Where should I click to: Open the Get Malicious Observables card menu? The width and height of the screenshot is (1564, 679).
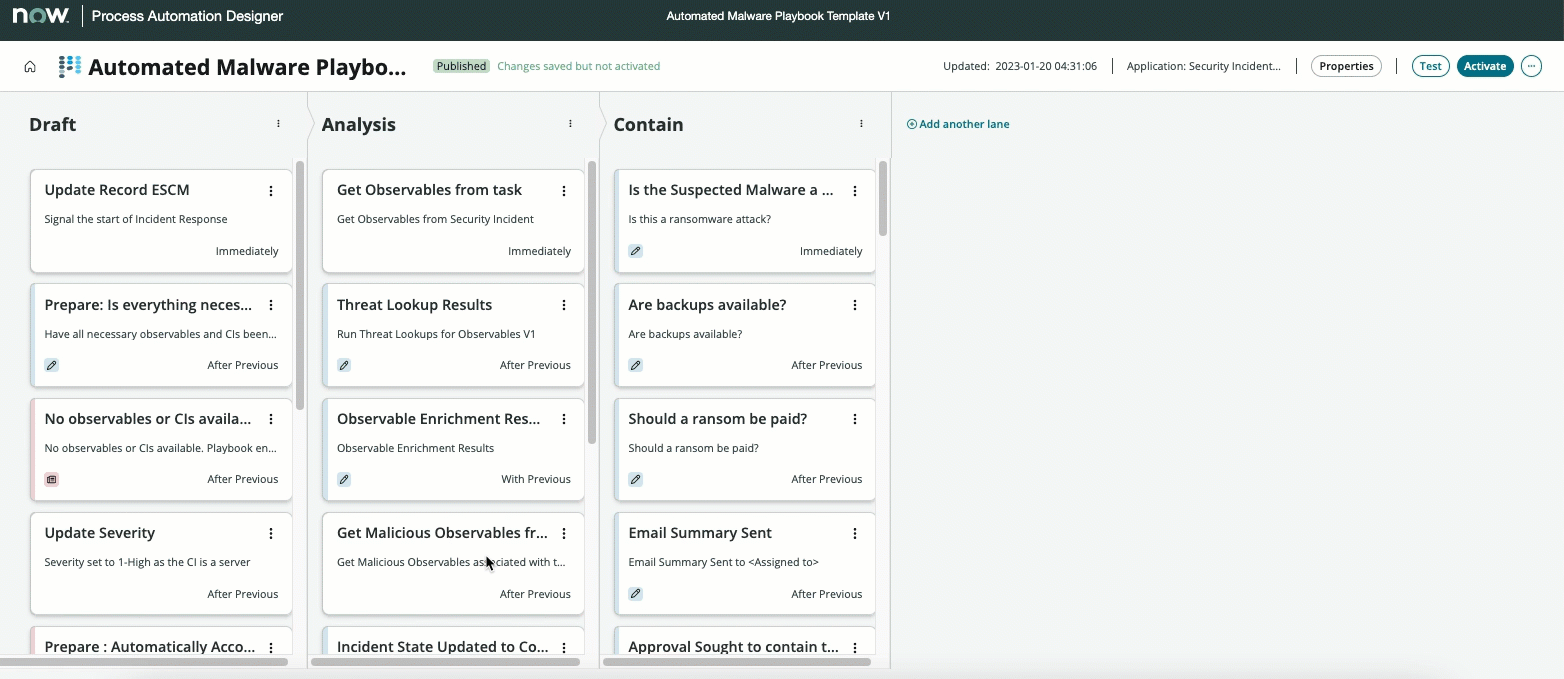click(564, 534)
